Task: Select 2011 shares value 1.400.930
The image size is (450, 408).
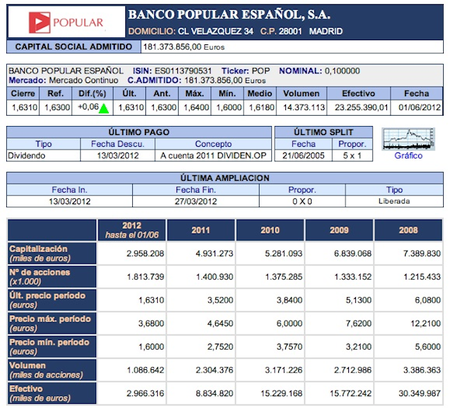Action: [215, 277]
